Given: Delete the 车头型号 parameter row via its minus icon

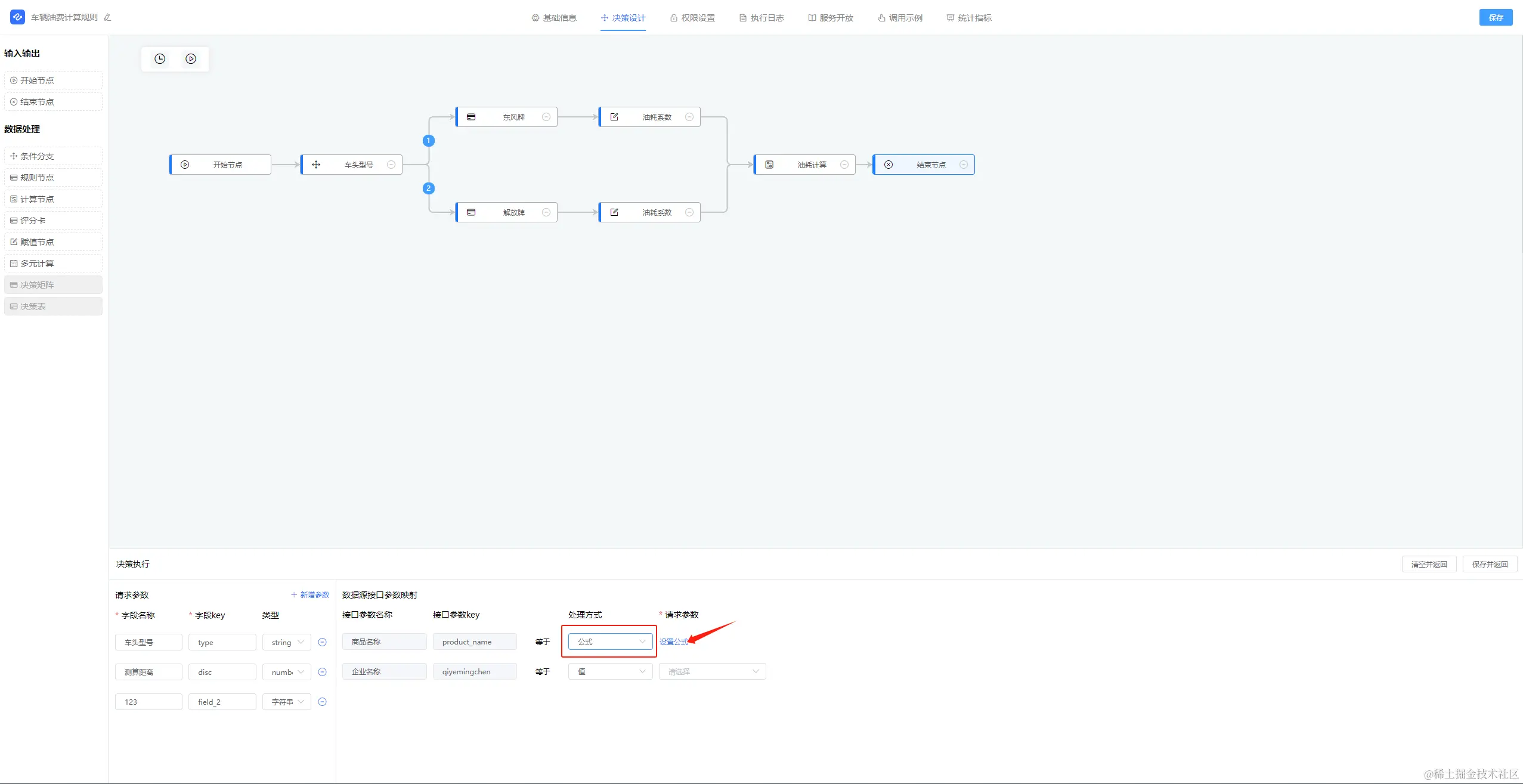Looking at the screenshot, I should pyautogui.click(x=323, y=642).
